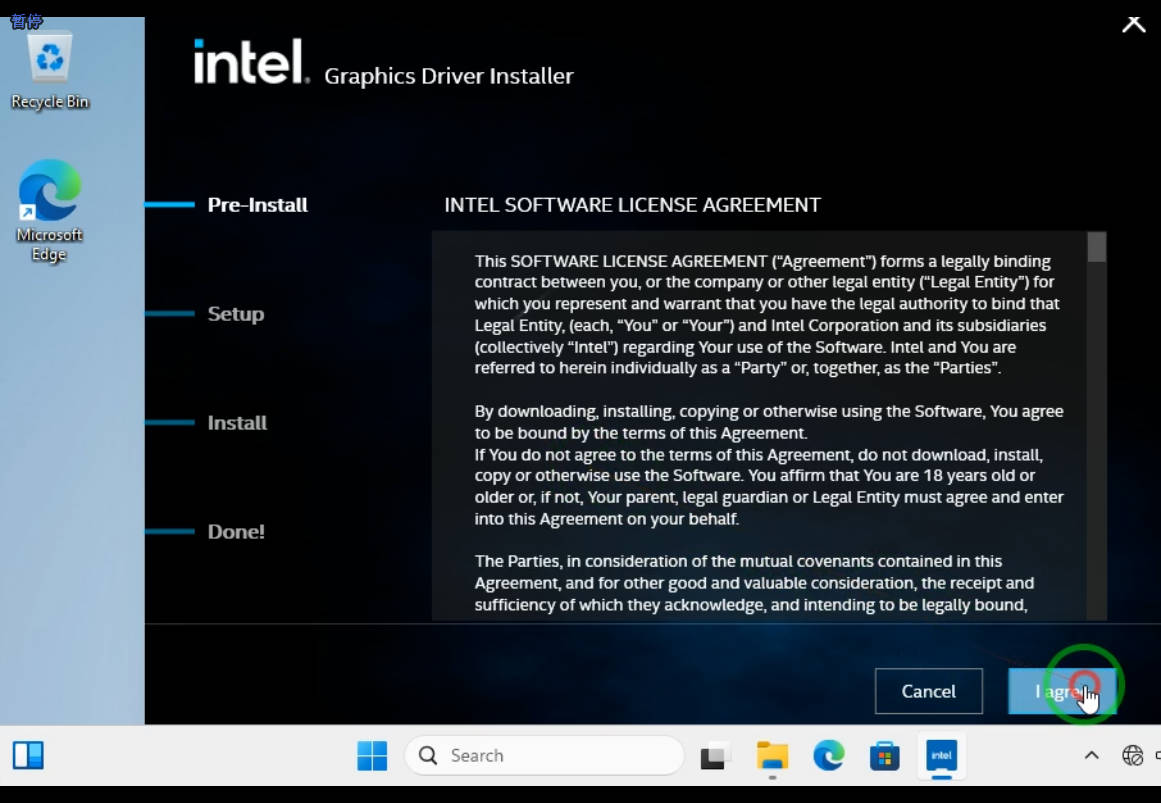This screenshot has height=803, width=1161.
Task: Close the installer with the X button
Action: click(1133, 22)
